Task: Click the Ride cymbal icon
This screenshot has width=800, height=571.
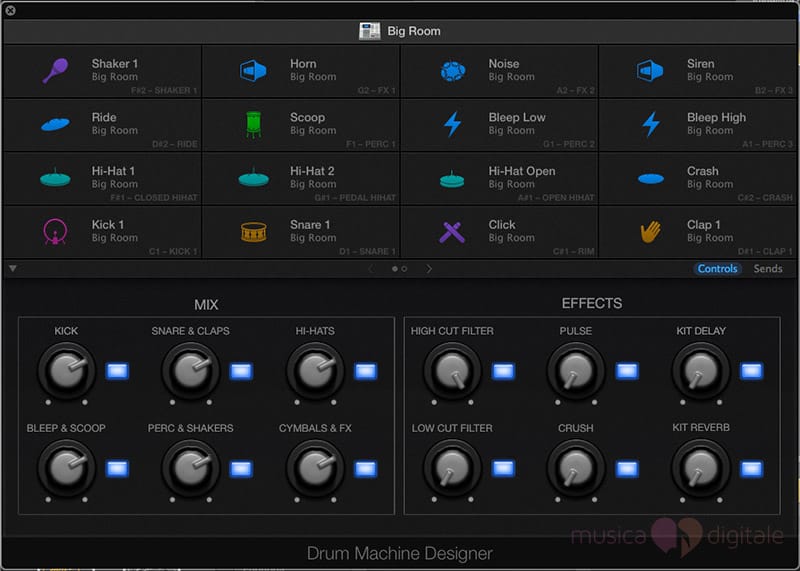Action: click(55, 124)
